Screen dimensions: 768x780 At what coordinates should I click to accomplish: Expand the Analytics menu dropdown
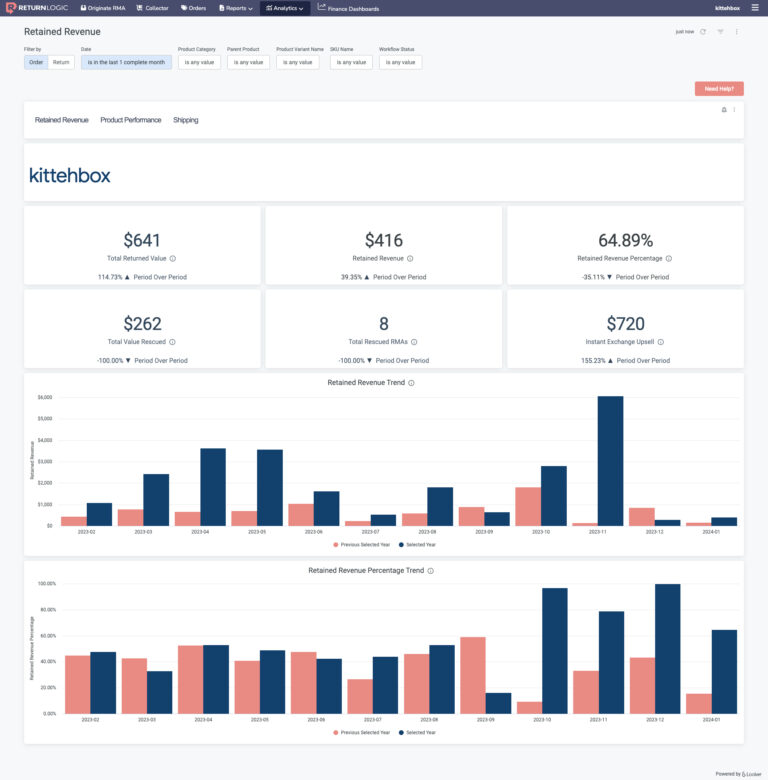coord(285,8)
